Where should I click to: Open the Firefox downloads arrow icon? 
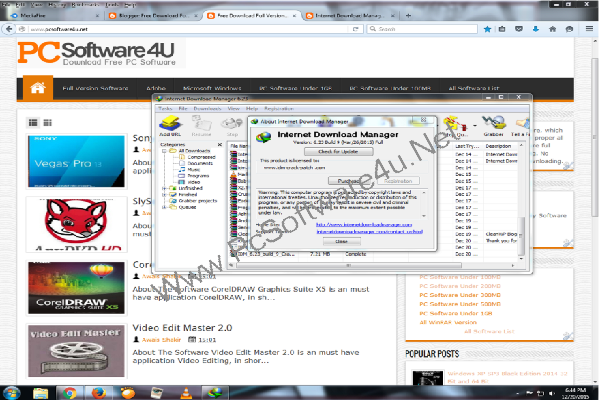[535, 29]
